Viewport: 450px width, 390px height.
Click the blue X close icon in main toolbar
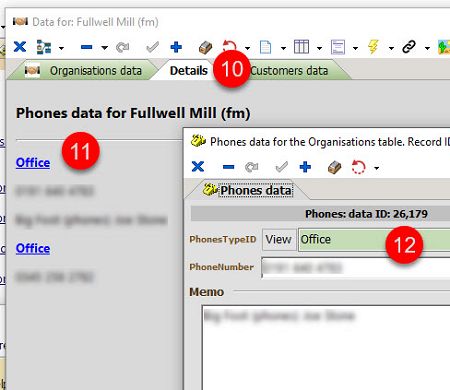(20, 47)
